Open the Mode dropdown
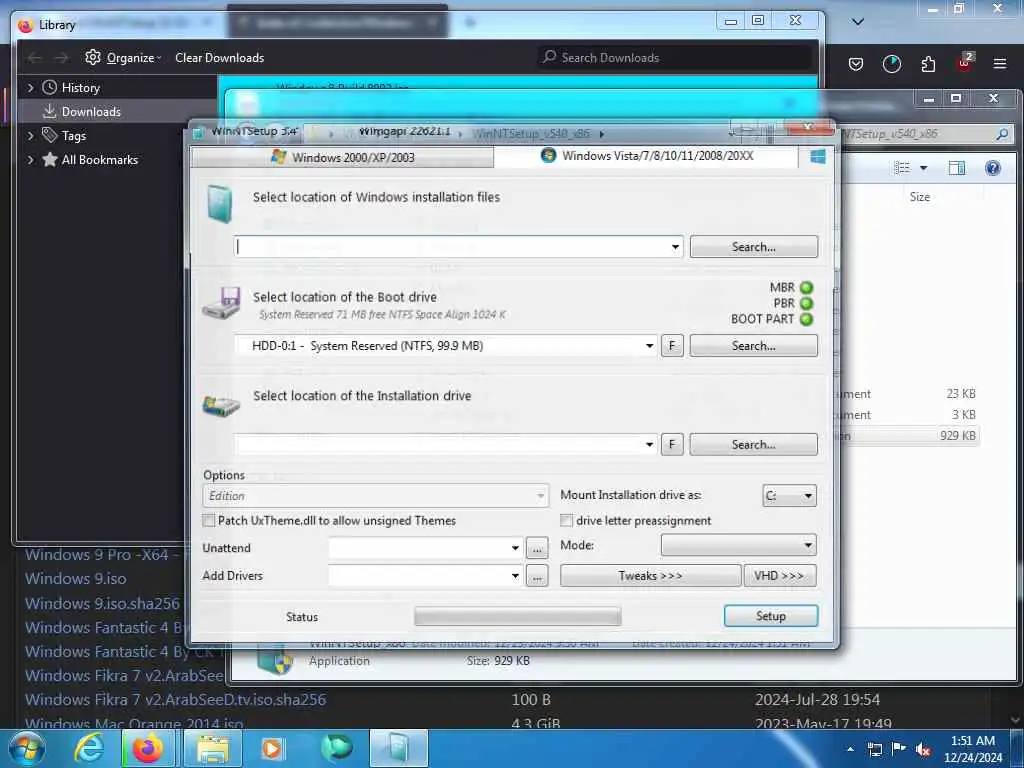 (739, 545)
